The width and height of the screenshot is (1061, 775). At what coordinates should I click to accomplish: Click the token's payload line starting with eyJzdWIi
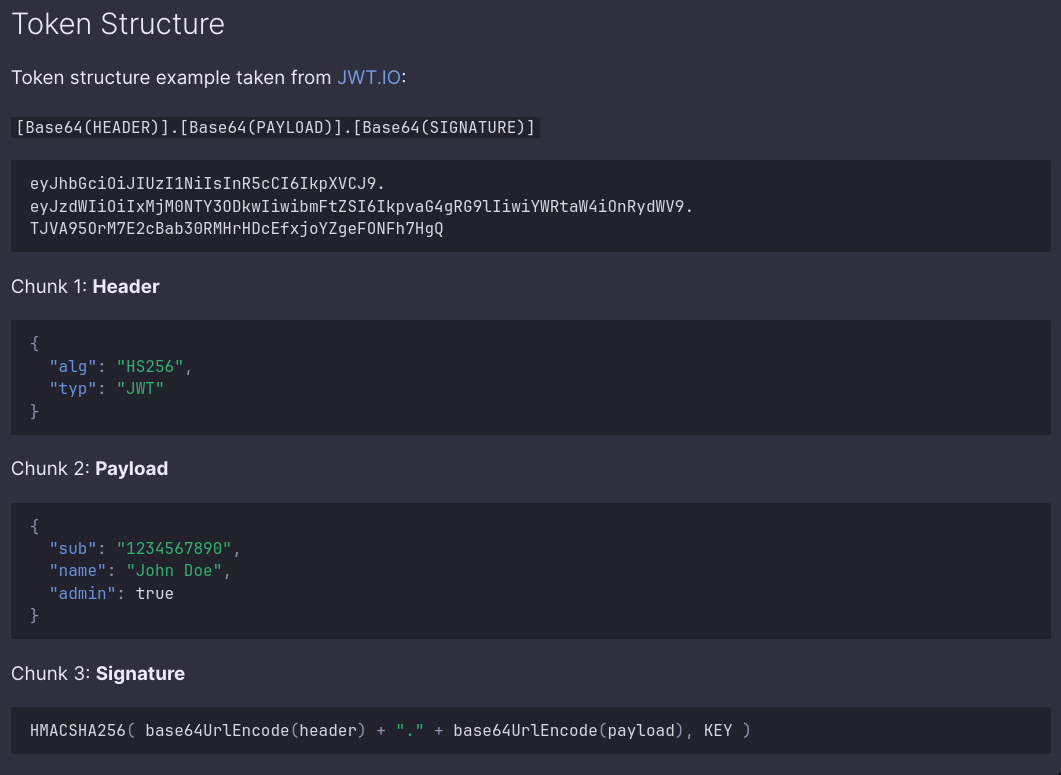(x=361, y=206)
